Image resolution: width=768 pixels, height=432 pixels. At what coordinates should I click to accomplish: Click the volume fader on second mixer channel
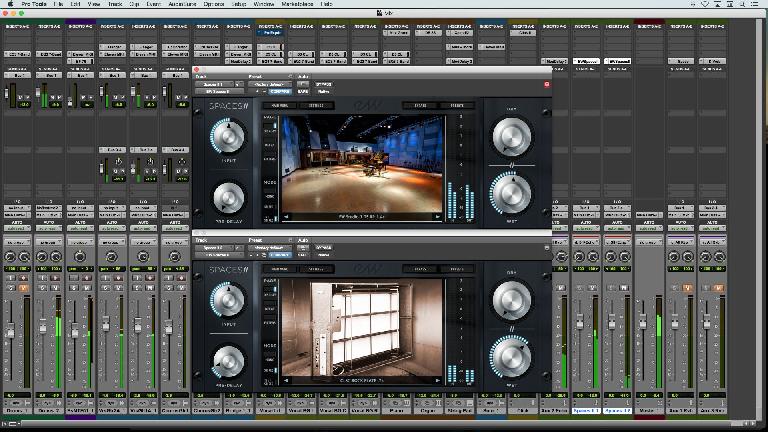click(x=43, y=326)
